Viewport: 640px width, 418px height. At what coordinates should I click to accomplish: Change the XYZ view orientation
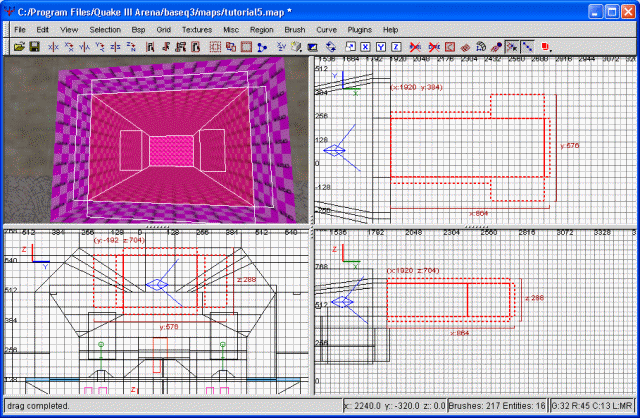click(281, 47)
